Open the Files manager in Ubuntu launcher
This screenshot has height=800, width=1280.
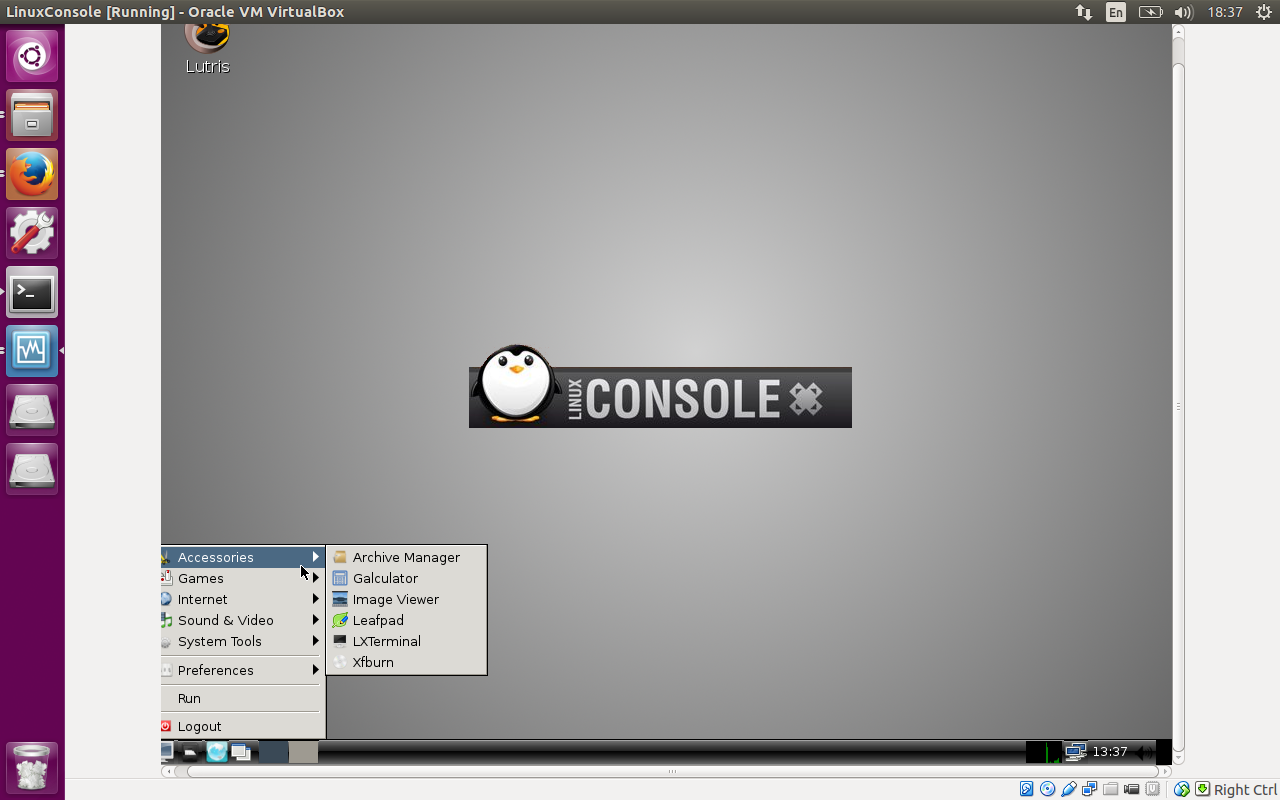(32, 115)
